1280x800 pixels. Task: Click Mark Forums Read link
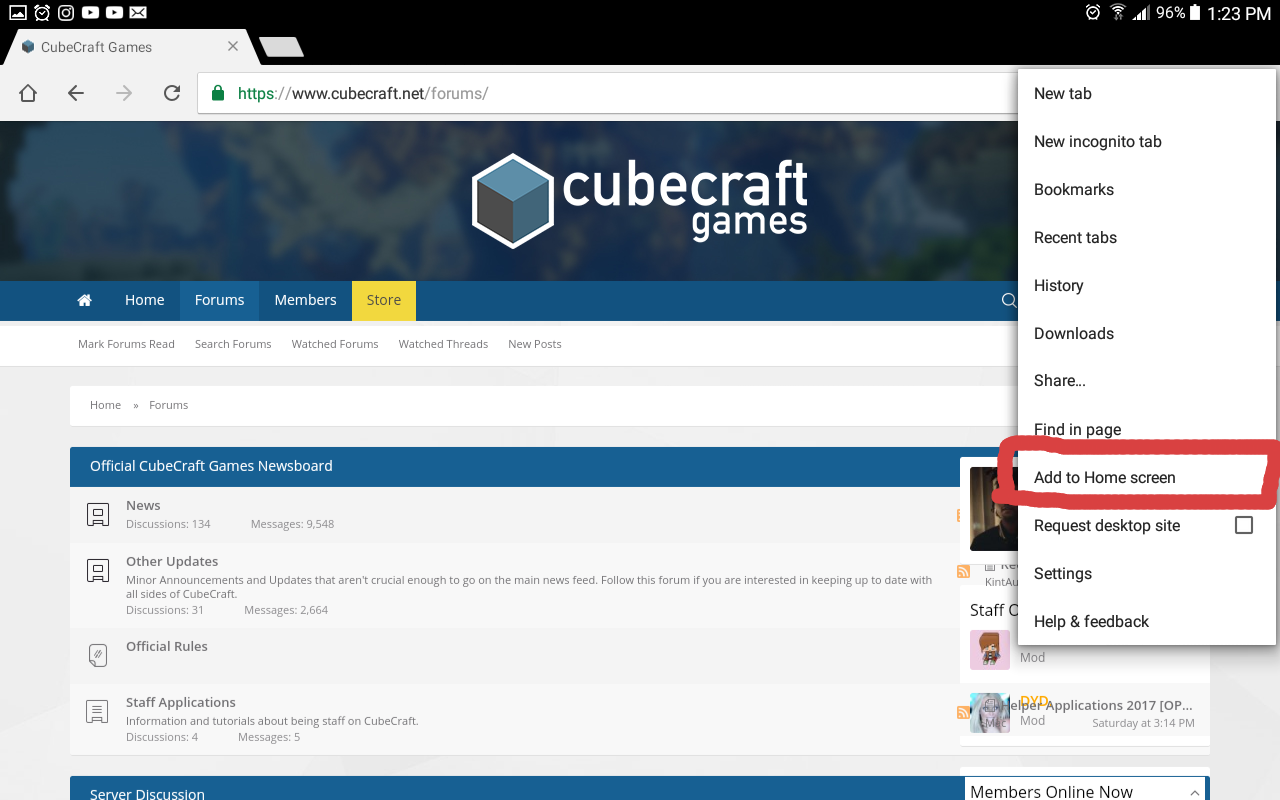(126, 344)
